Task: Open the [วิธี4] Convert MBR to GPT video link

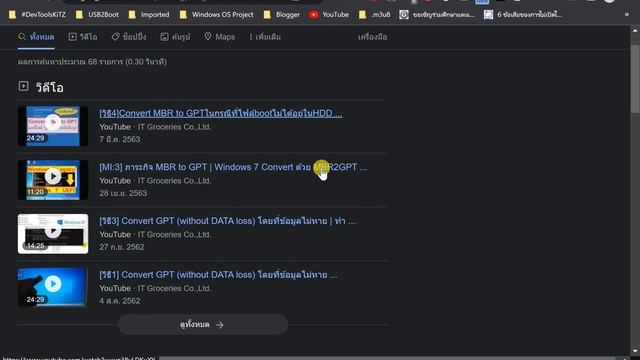Action: 221,113
